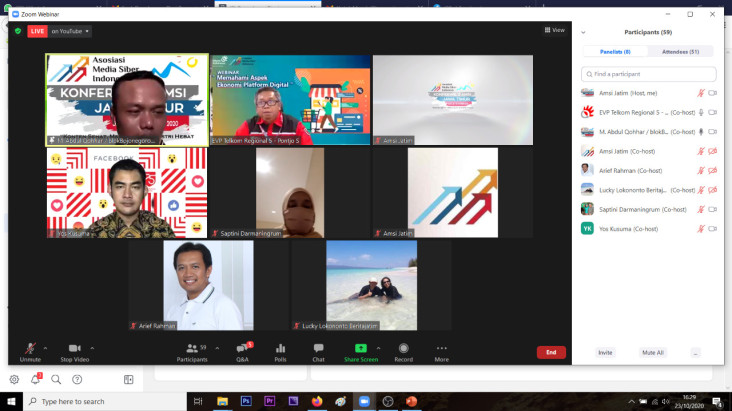Open video options arrow next to Stop Video
Viewport: 732px width, 411px height.
(92, 348)
